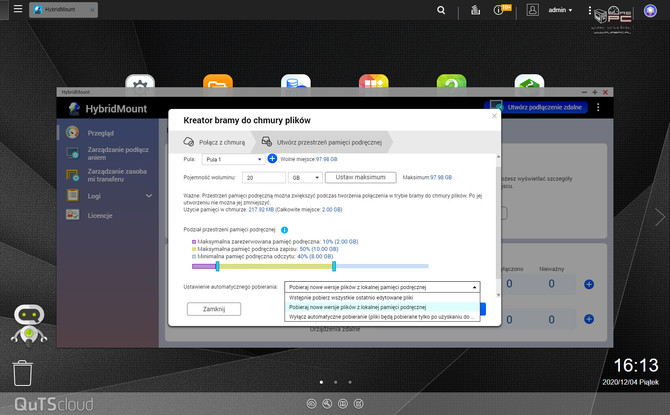
Task: Click third circular icon in bottom bar
Action: click(343, 403)
